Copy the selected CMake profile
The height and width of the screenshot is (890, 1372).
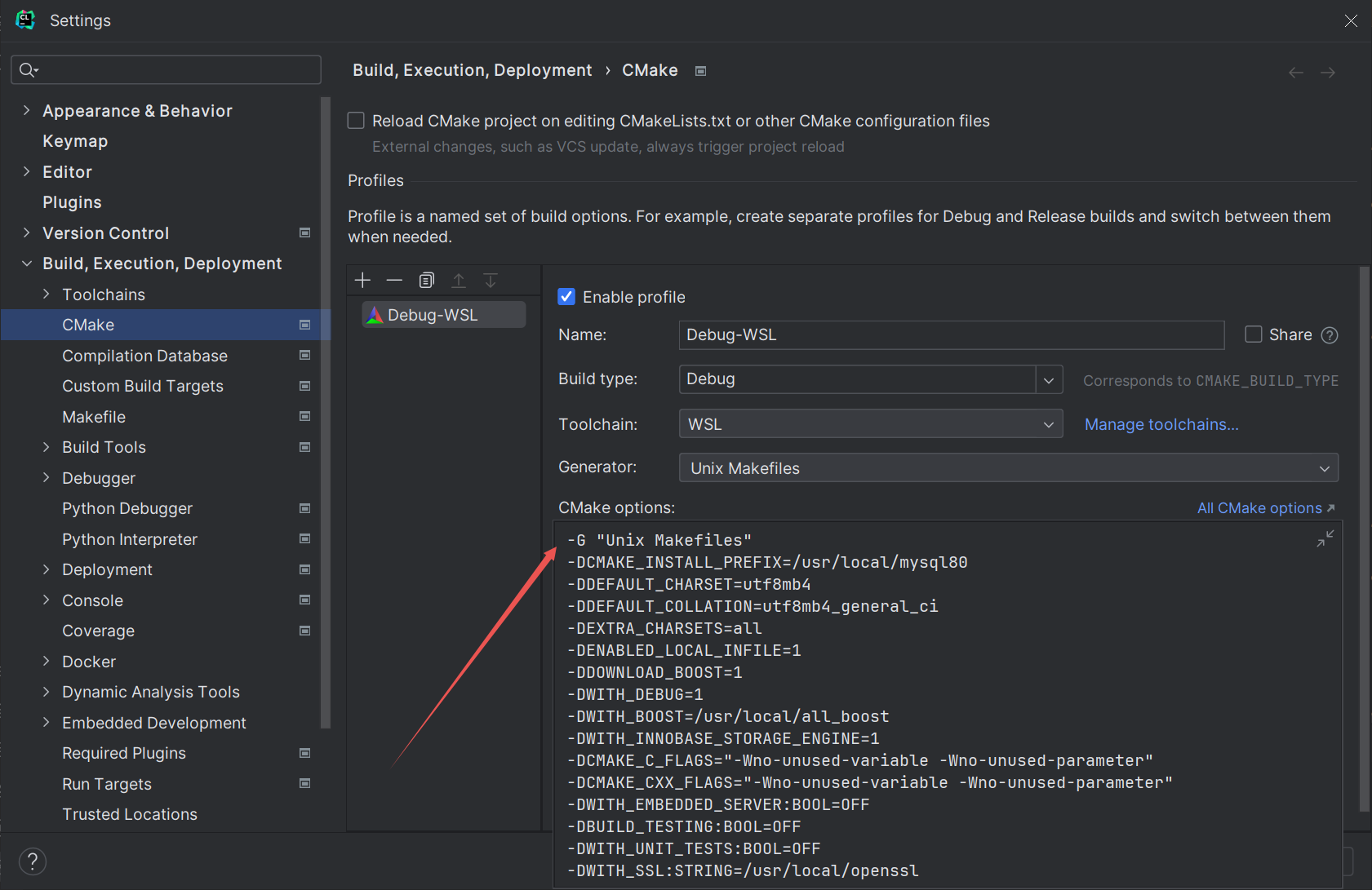426,281
